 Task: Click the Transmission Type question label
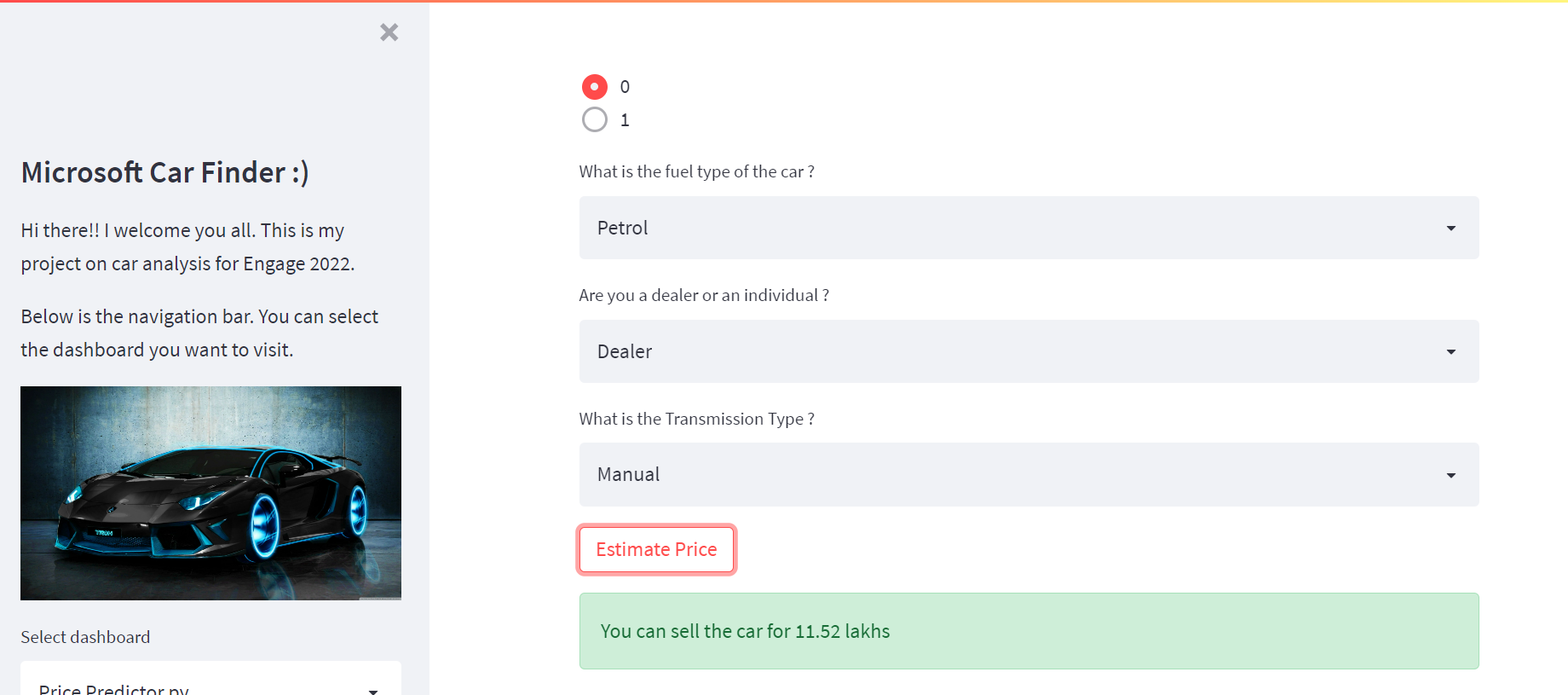(696, 419)
